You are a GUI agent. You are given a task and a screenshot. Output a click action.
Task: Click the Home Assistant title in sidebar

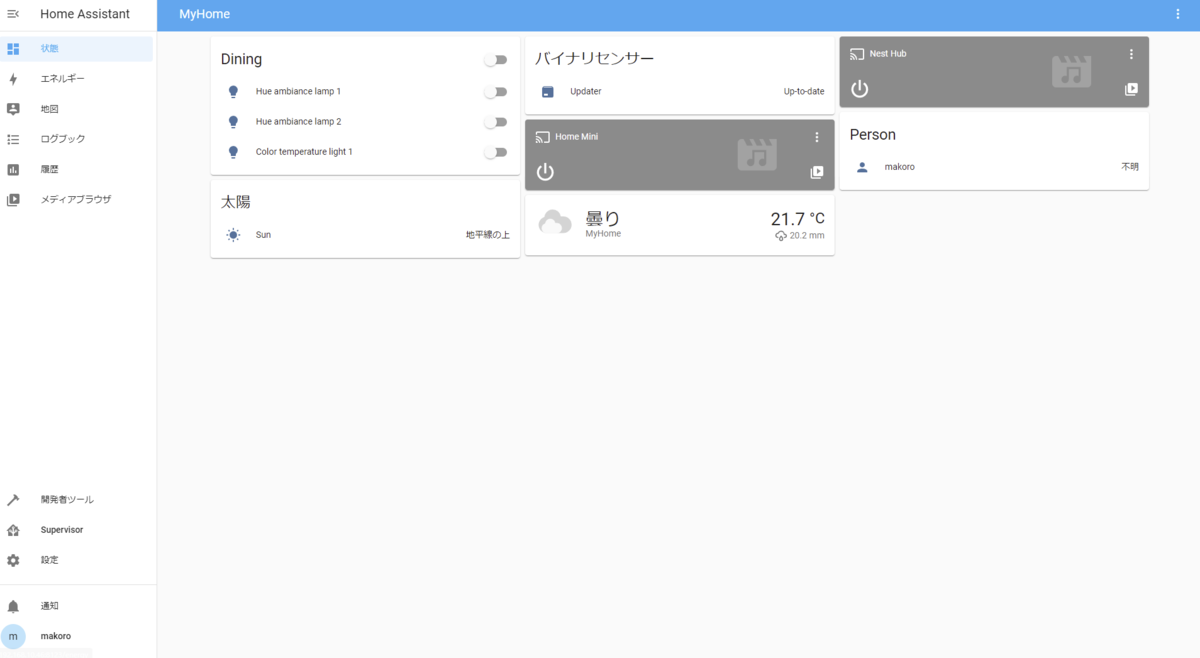(x=85, y=14)
